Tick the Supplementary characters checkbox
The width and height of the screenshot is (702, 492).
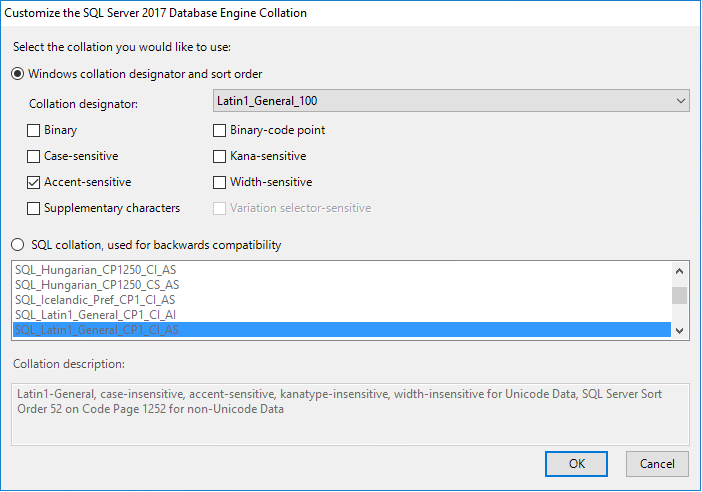click(x=35, y=208)
